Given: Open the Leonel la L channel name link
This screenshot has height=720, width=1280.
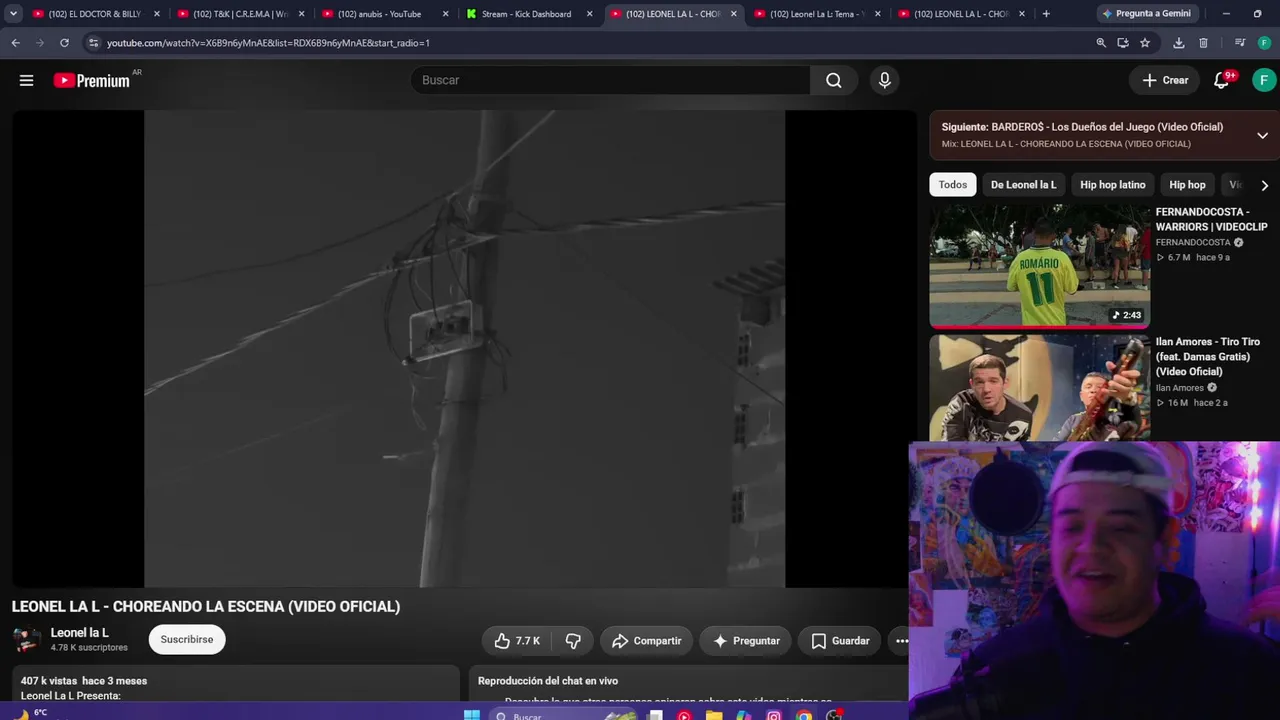Looking at the screenshot, I should (80, 633).
